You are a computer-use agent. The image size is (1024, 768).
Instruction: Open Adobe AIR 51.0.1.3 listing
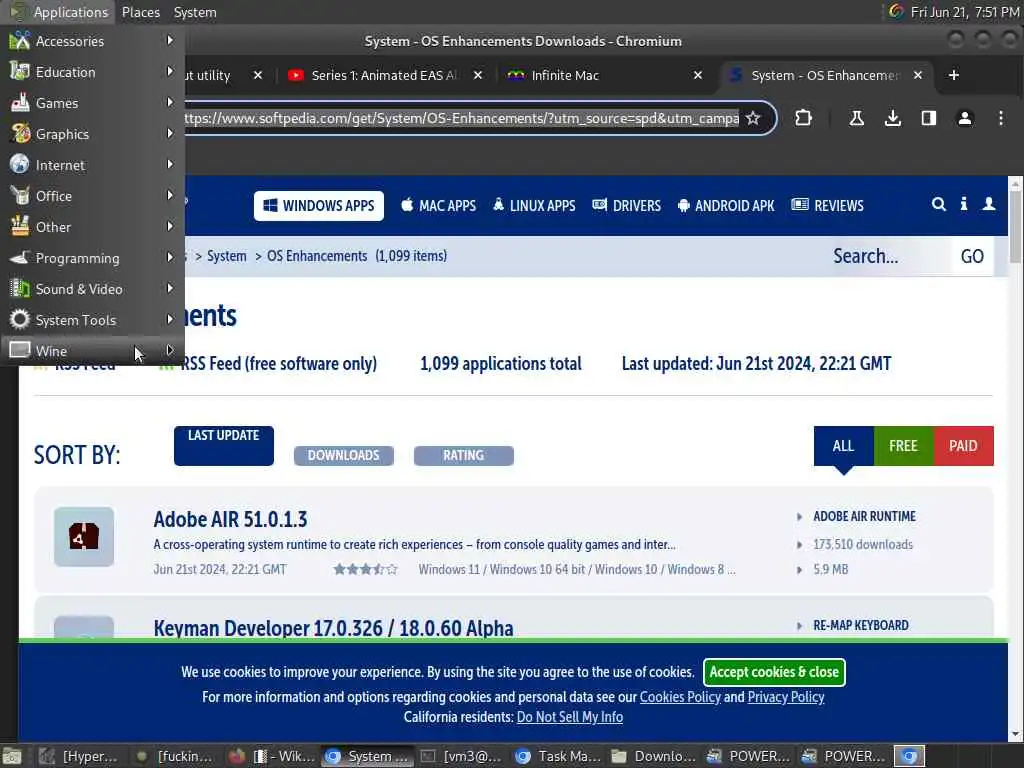(231, 519)
